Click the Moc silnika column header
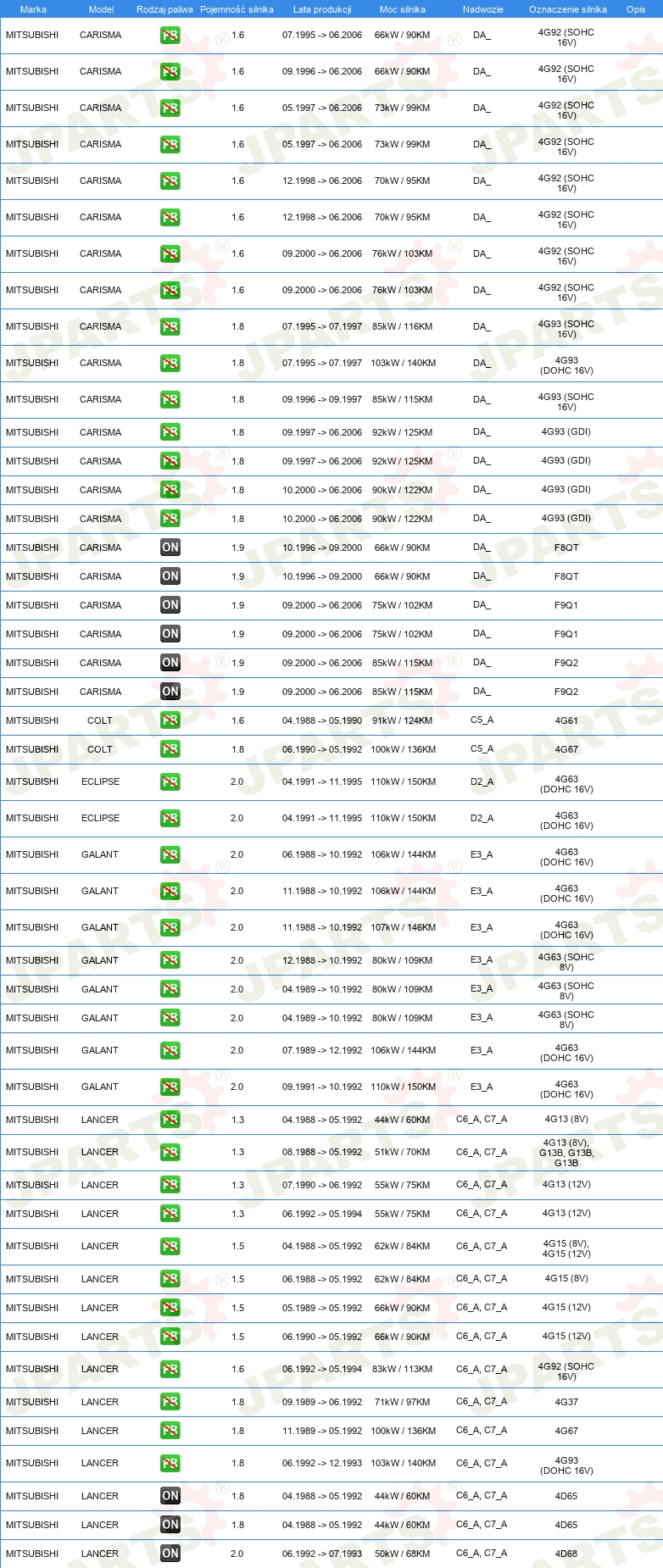 pyautogui.click(x=403, y=9)
